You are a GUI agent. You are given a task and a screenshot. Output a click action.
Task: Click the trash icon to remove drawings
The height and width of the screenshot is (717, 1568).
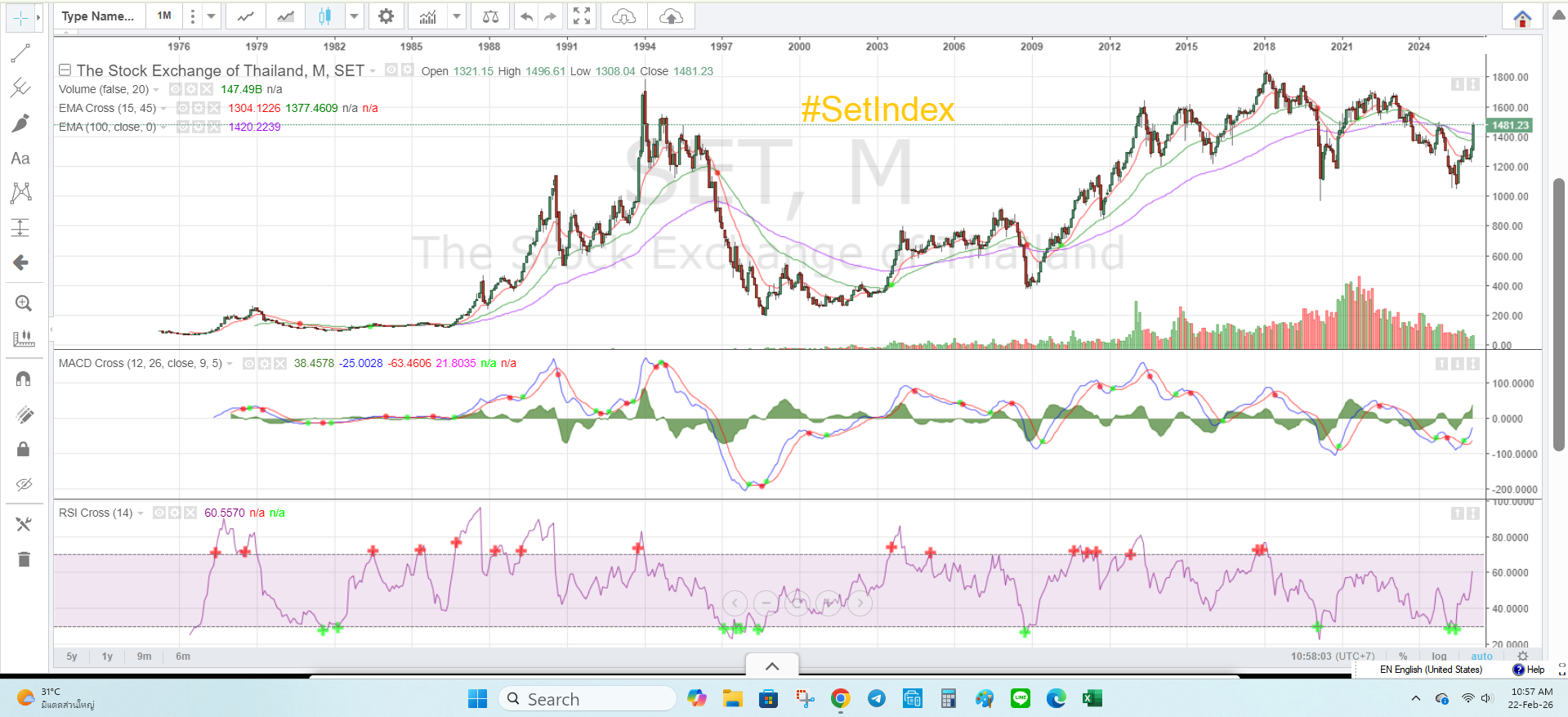pyautogui.click(x=23, y=559)
